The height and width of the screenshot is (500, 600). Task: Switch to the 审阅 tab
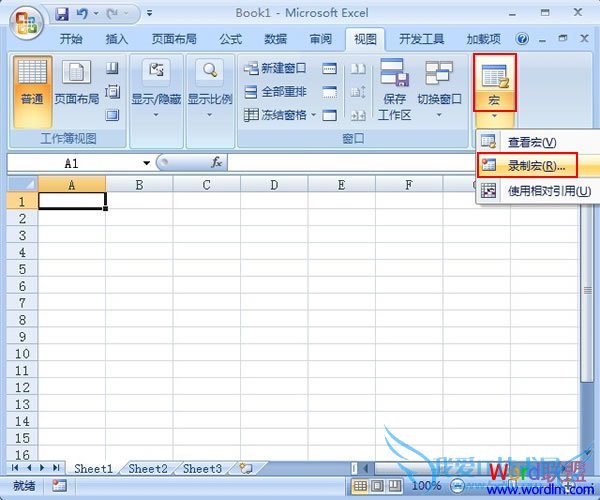[321, 39]
